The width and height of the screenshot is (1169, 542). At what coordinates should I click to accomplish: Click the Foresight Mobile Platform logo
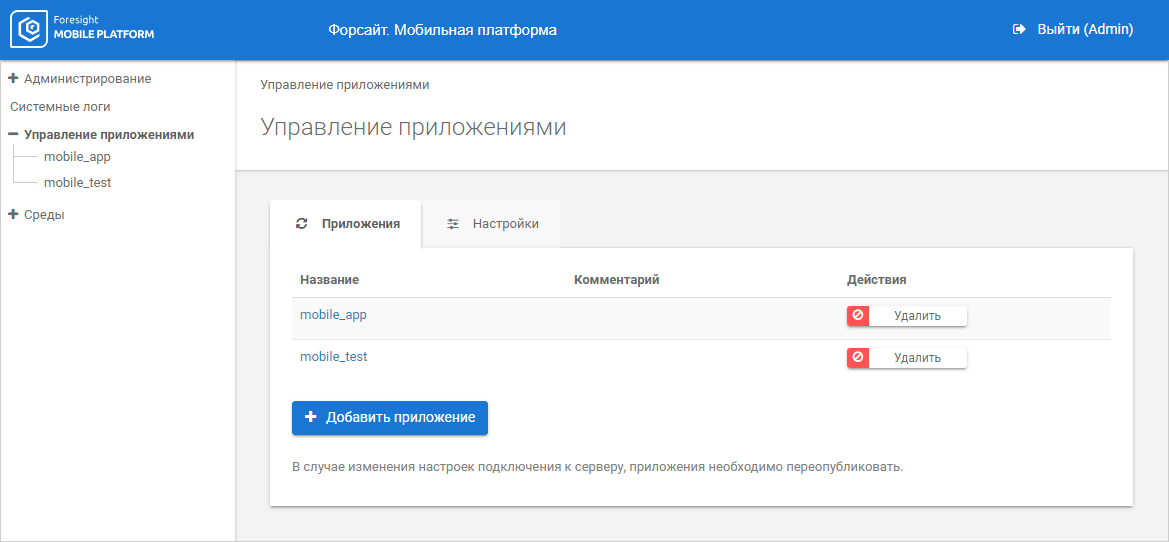(x=82, y=29)
